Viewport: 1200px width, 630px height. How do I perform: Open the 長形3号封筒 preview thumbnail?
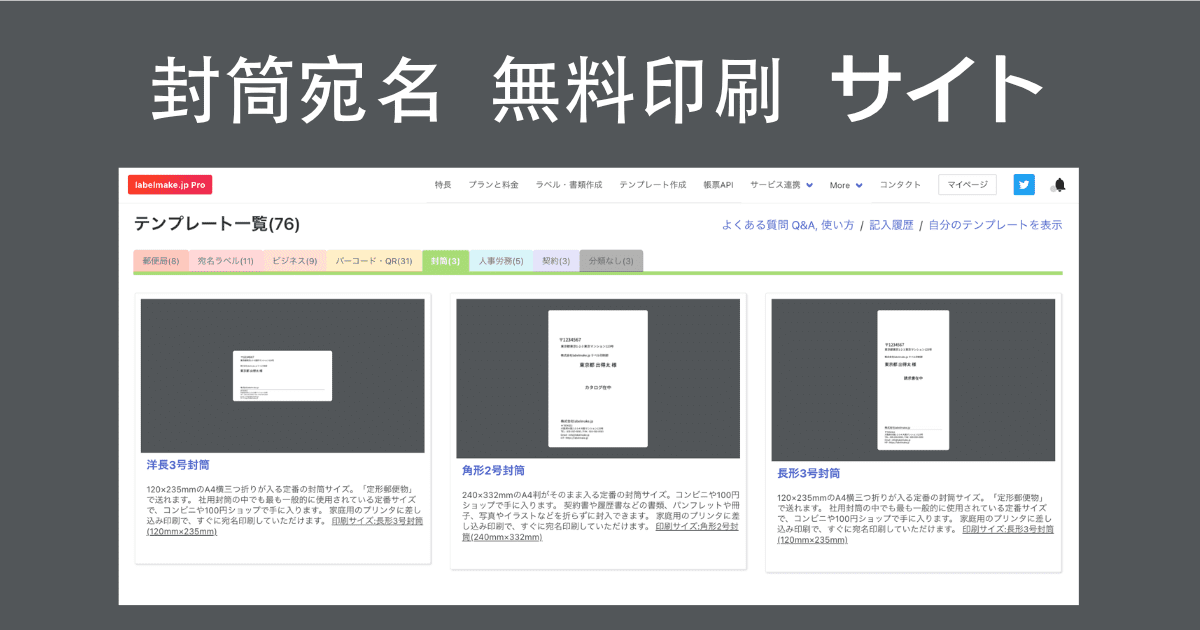click(x=913, y=380)
